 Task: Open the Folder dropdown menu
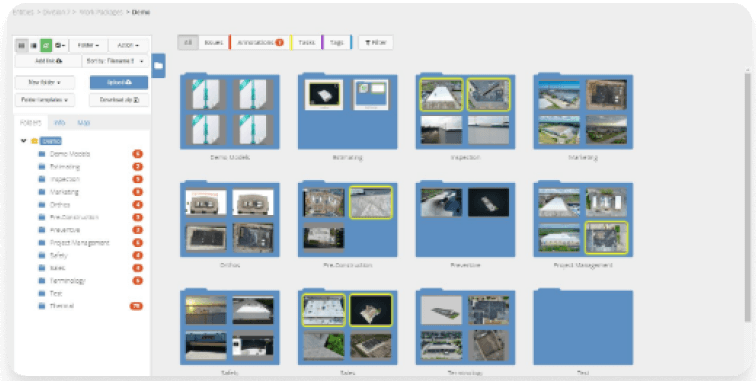[x=88, y=45]
